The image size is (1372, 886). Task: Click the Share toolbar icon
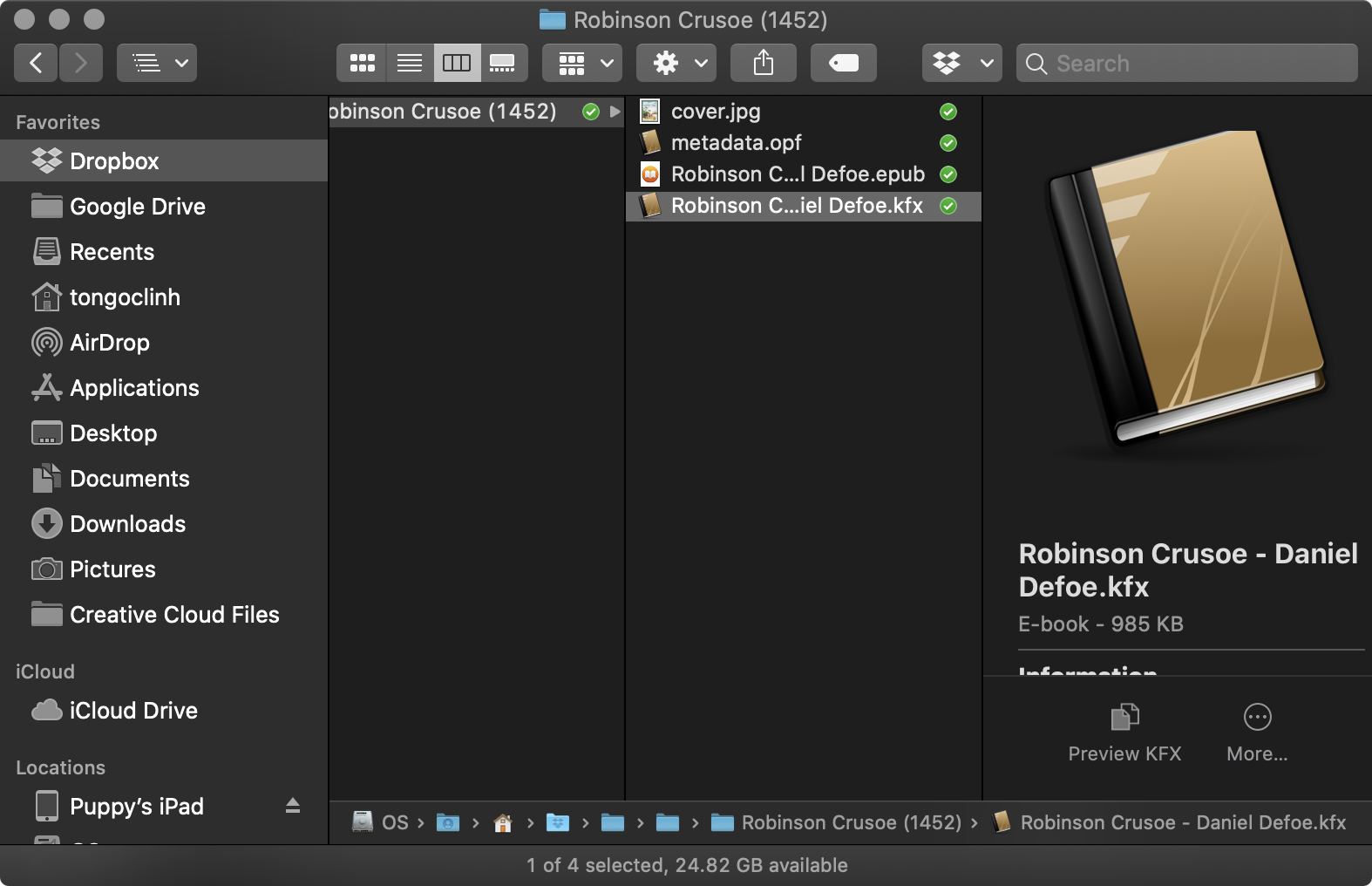click(x=763, y=63)
